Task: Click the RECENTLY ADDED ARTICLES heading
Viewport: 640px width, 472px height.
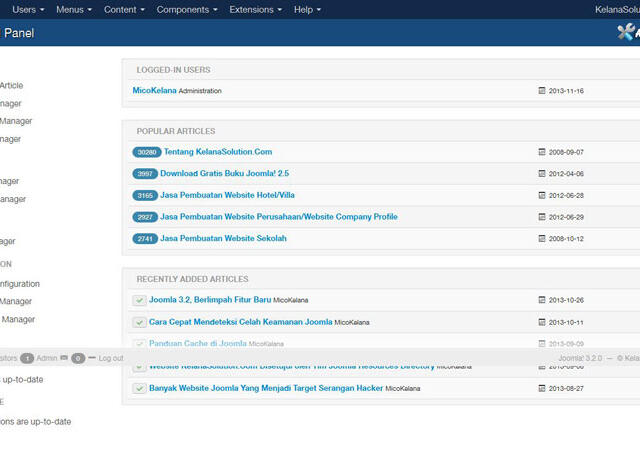Action: (x=192, y=279)
